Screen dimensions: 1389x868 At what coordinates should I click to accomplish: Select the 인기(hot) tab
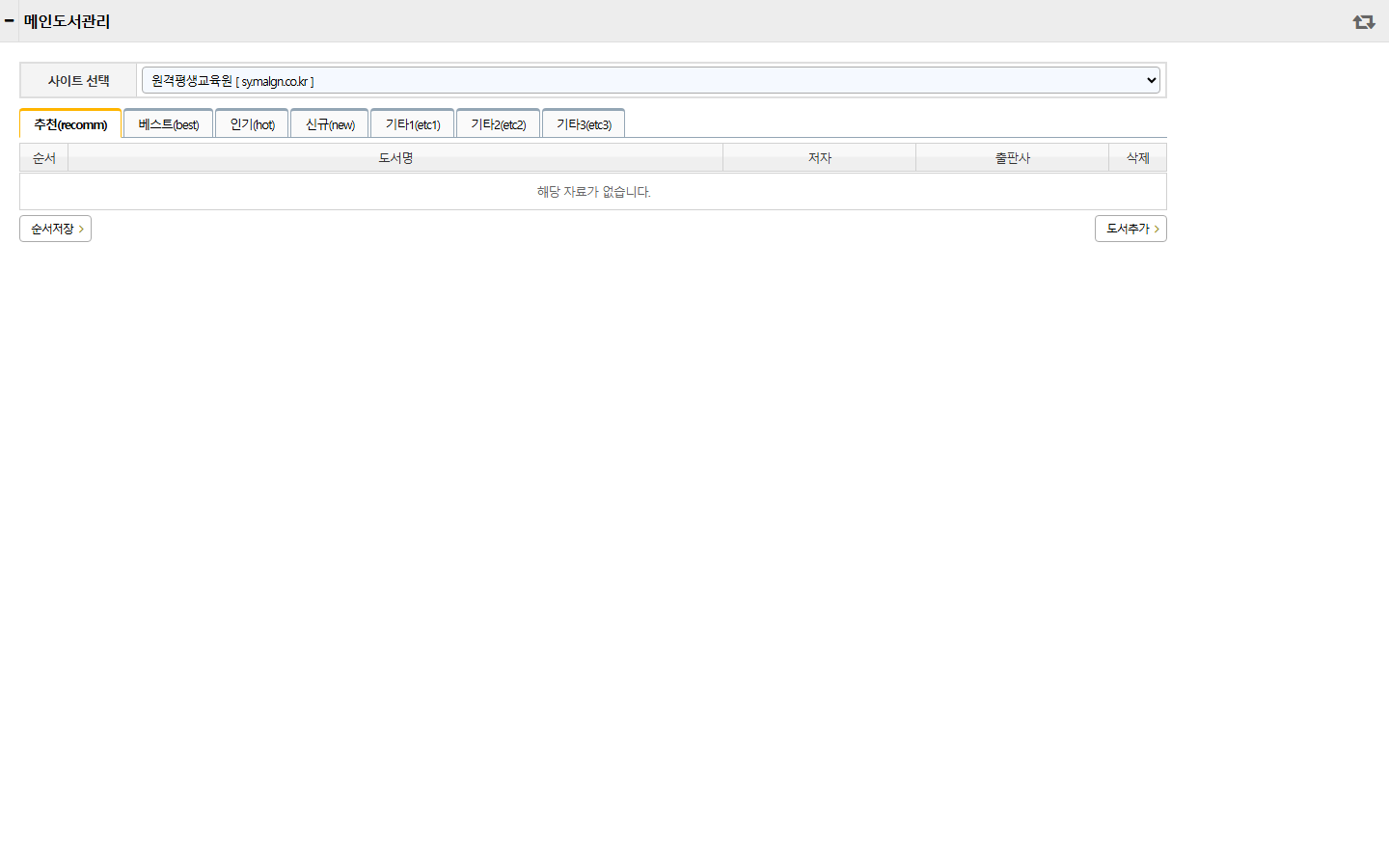pos(252,123)
